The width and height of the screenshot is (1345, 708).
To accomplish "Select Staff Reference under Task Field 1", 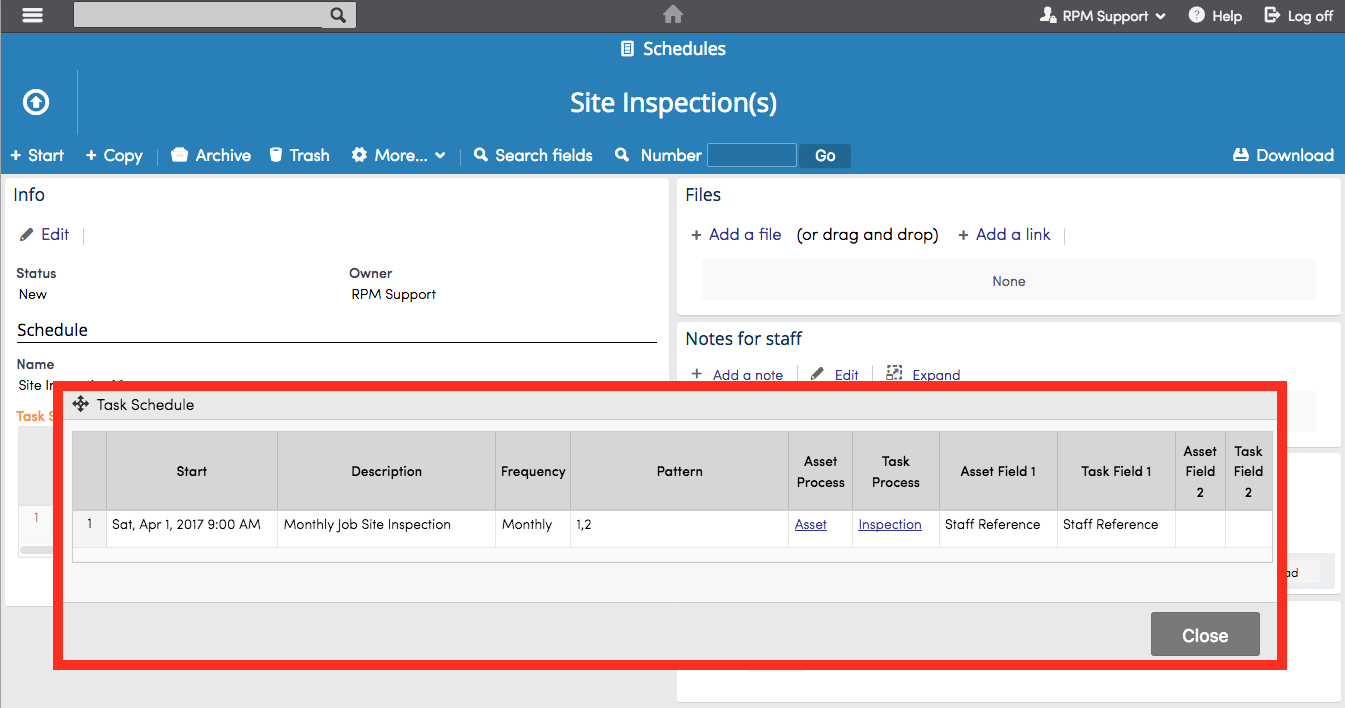I will click(1116, 529).
